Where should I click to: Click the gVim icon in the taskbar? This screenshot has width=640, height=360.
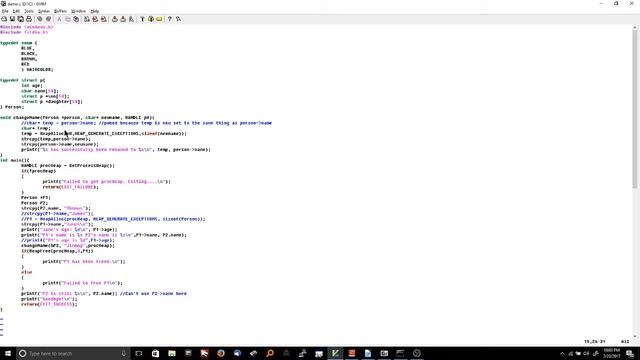click(x=335, y=353)
